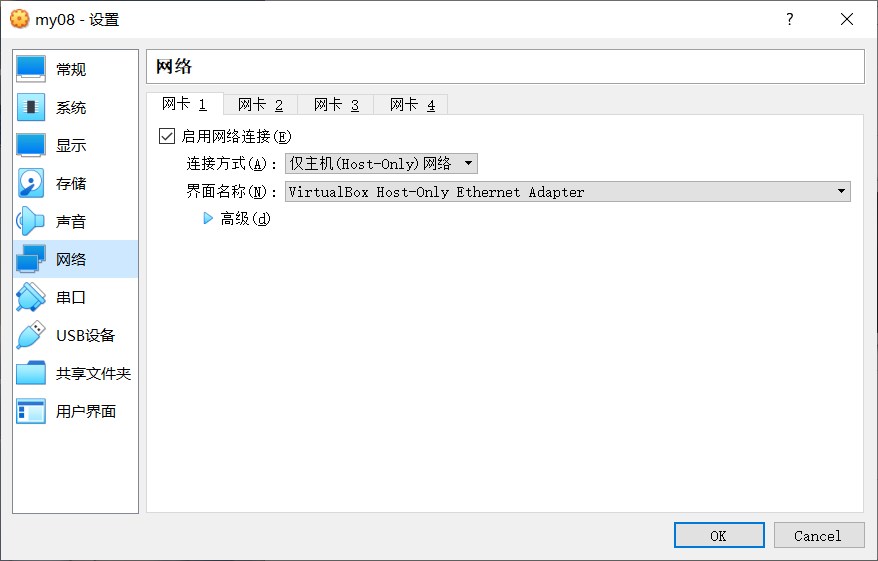Expand the 高级(d) section triangle

[208, 218]
